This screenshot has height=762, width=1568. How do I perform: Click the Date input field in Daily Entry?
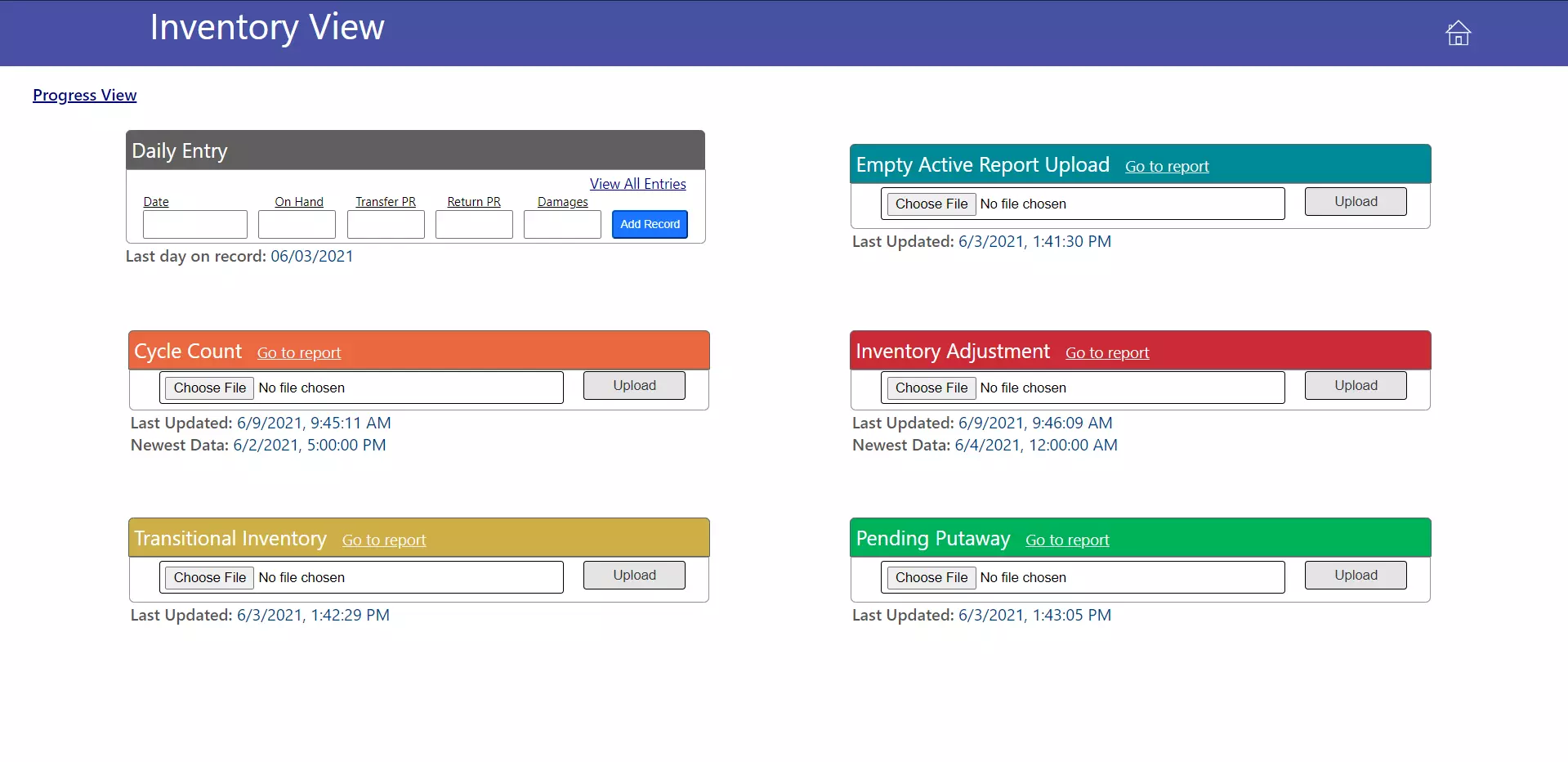tap(194, 225)
